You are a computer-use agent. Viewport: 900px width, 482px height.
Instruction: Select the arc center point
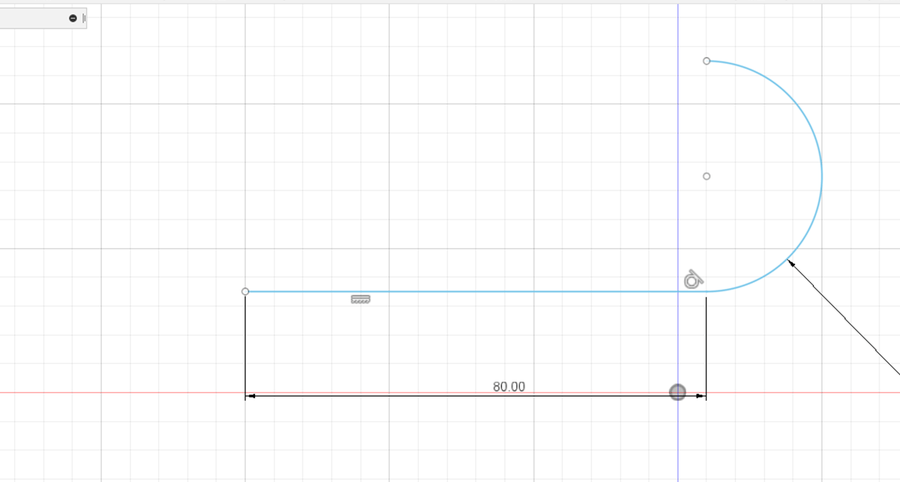pyautogui.click(x=707, y=176)
